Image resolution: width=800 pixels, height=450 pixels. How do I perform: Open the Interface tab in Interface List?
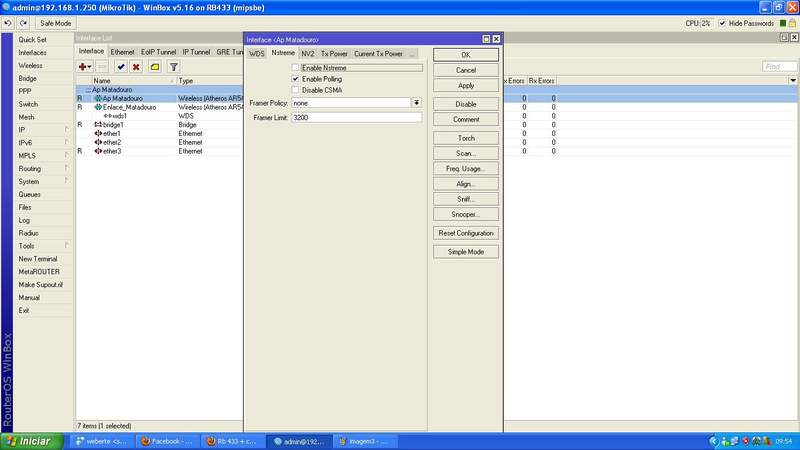tap(91, 52)
